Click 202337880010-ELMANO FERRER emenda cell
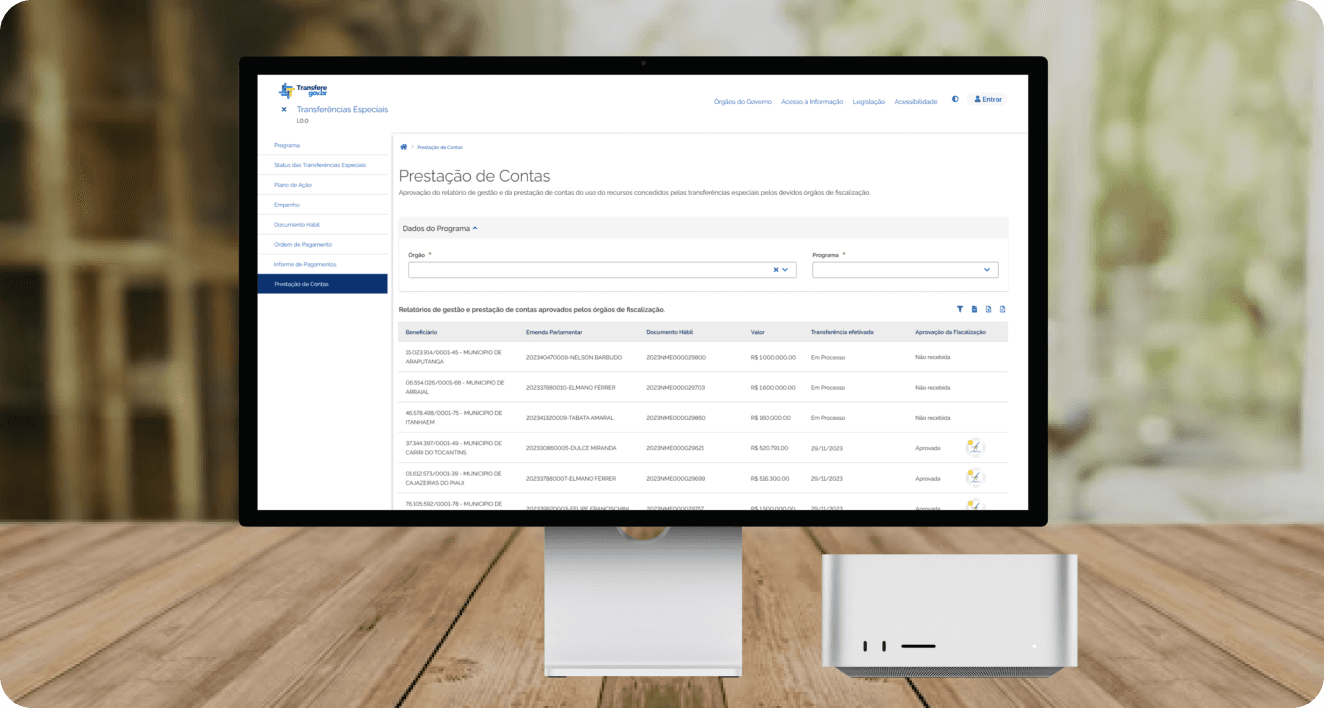Viewport: 1324px width, 708px height. [571, 387]
